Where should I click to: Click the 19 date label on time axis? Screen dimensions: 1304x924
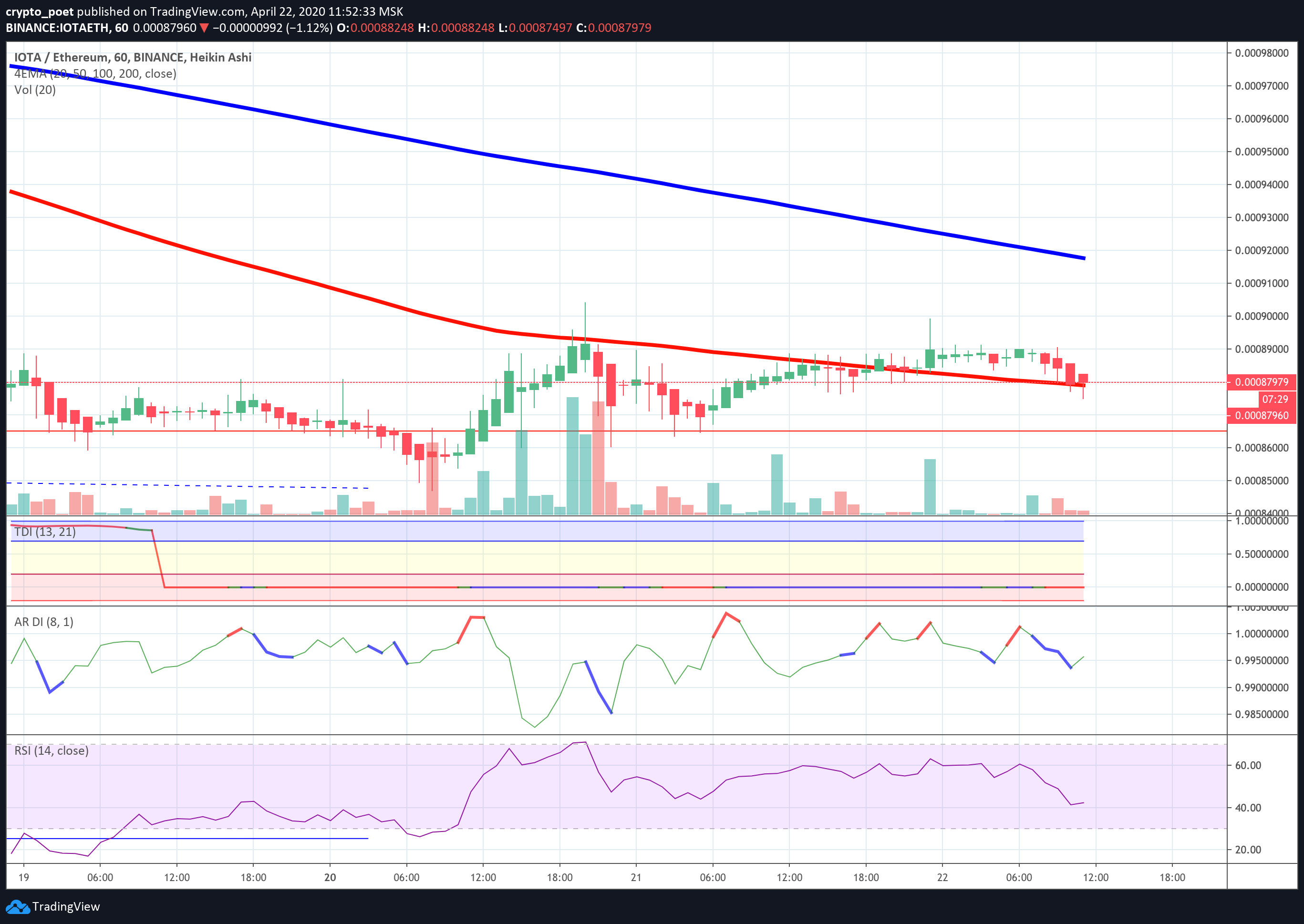[23, 877]
